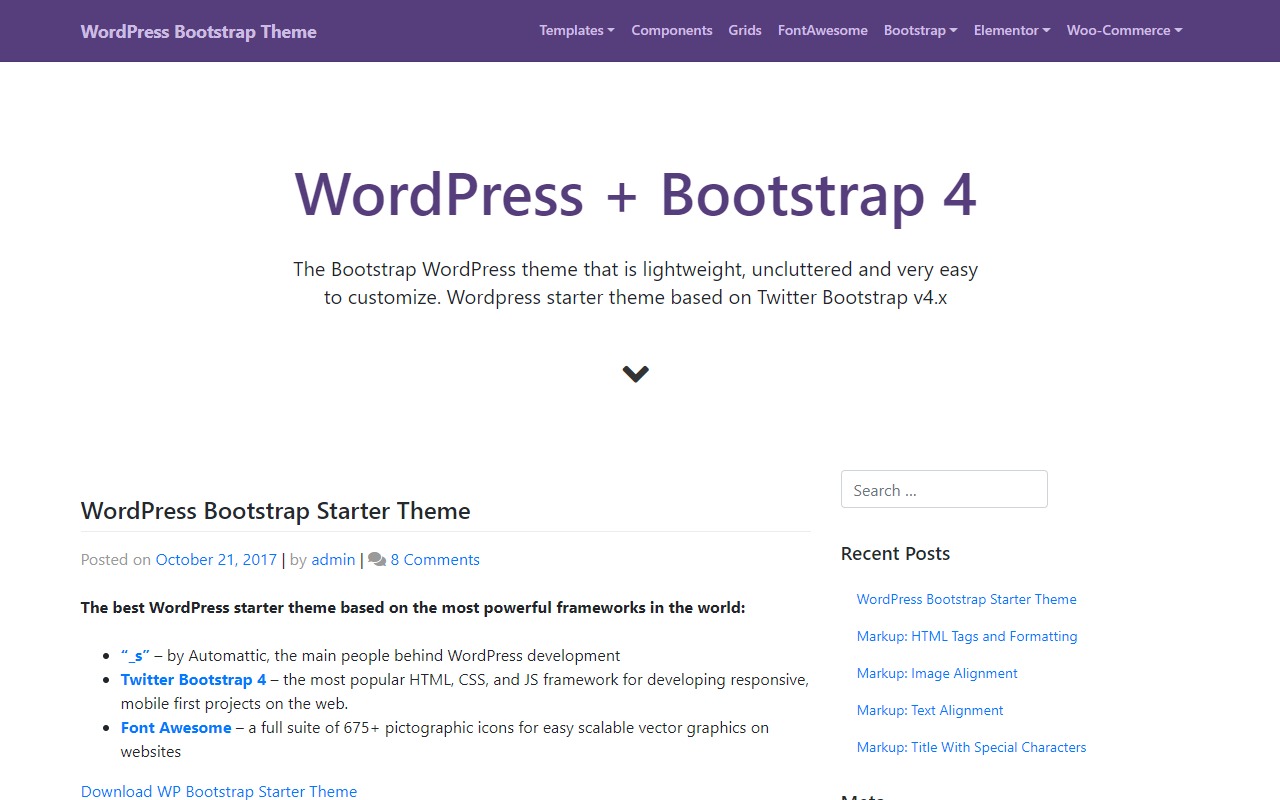Screen dimensions: 1280x800
Task: Go to the Components menu item
Action: [672, 30]
